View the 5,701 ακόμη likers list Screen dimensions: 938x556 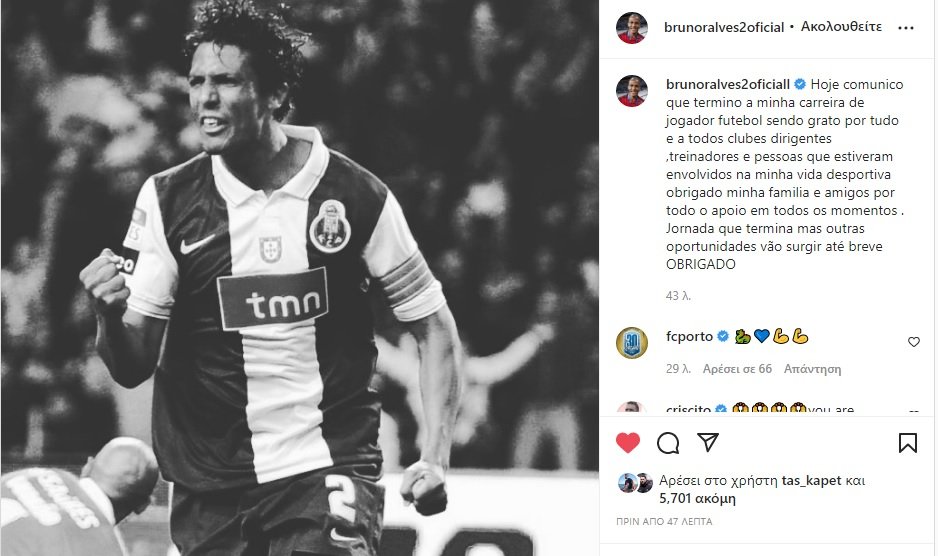tap(698, 499)
